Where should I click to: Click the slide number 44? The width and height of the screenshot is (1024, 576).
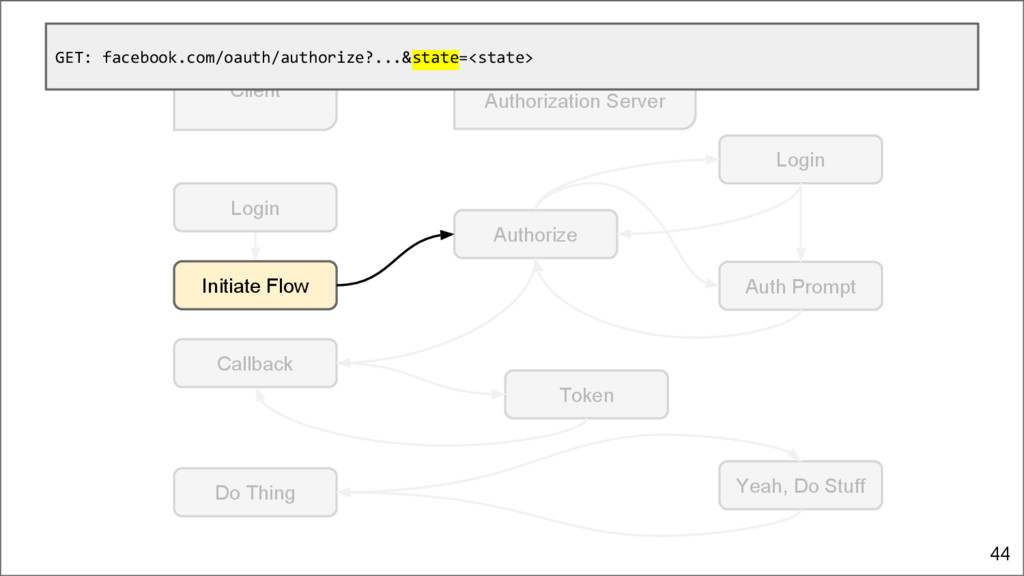[999, 553]
